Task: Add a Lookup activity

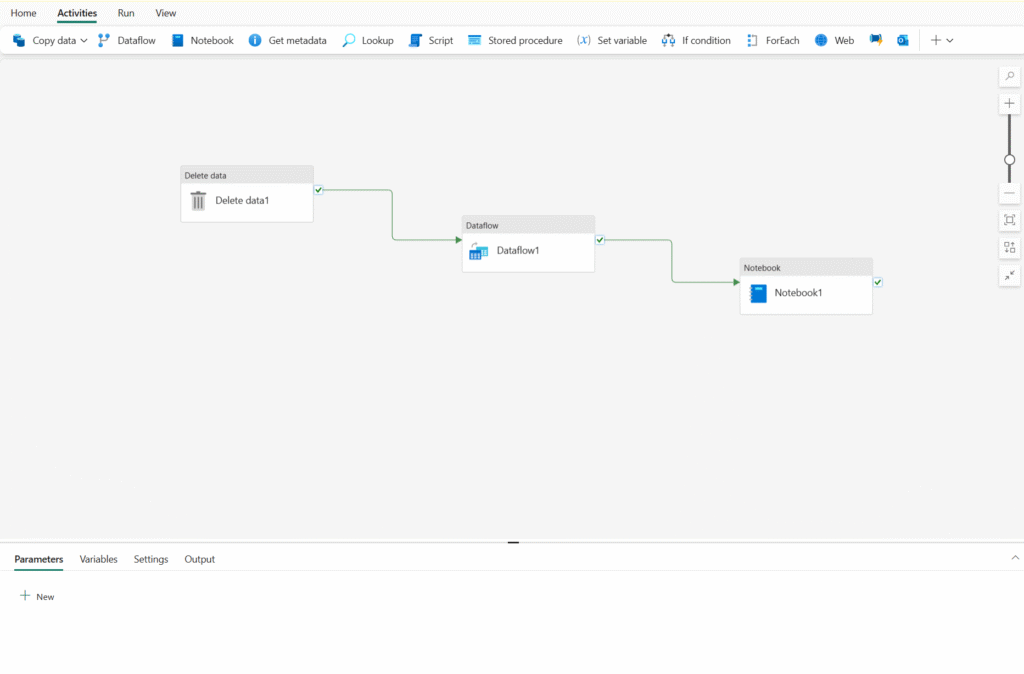Action: (x=368, y=40)
